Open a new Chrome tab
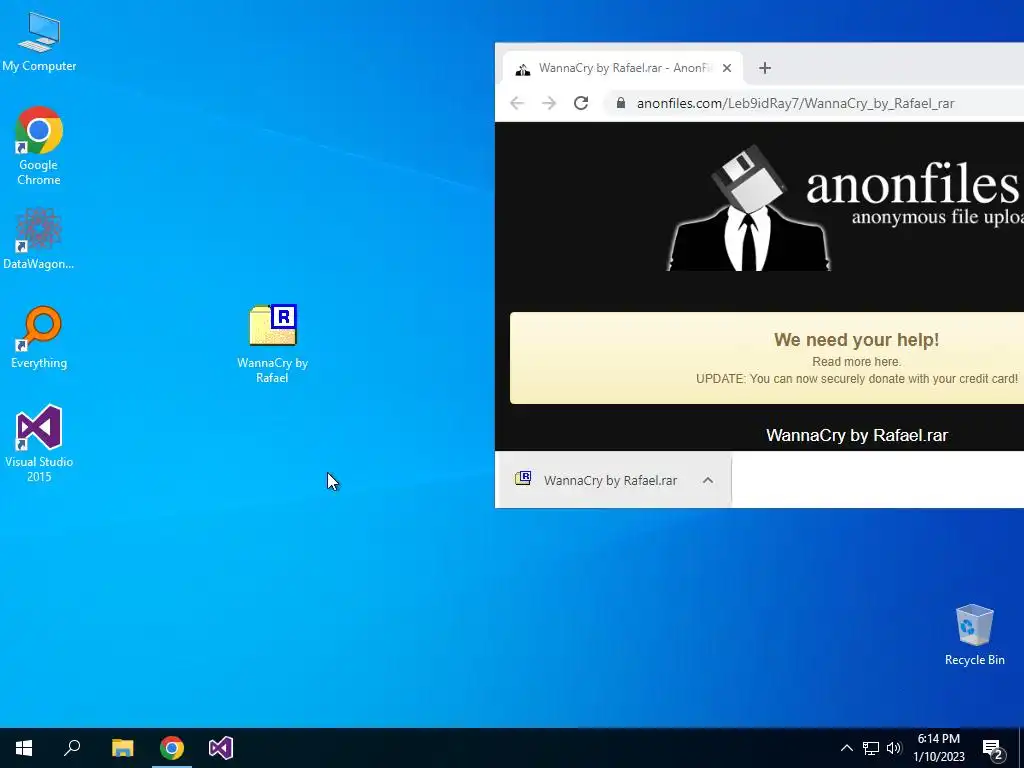This screenshot has height=768, width=1024. [765, 68]
